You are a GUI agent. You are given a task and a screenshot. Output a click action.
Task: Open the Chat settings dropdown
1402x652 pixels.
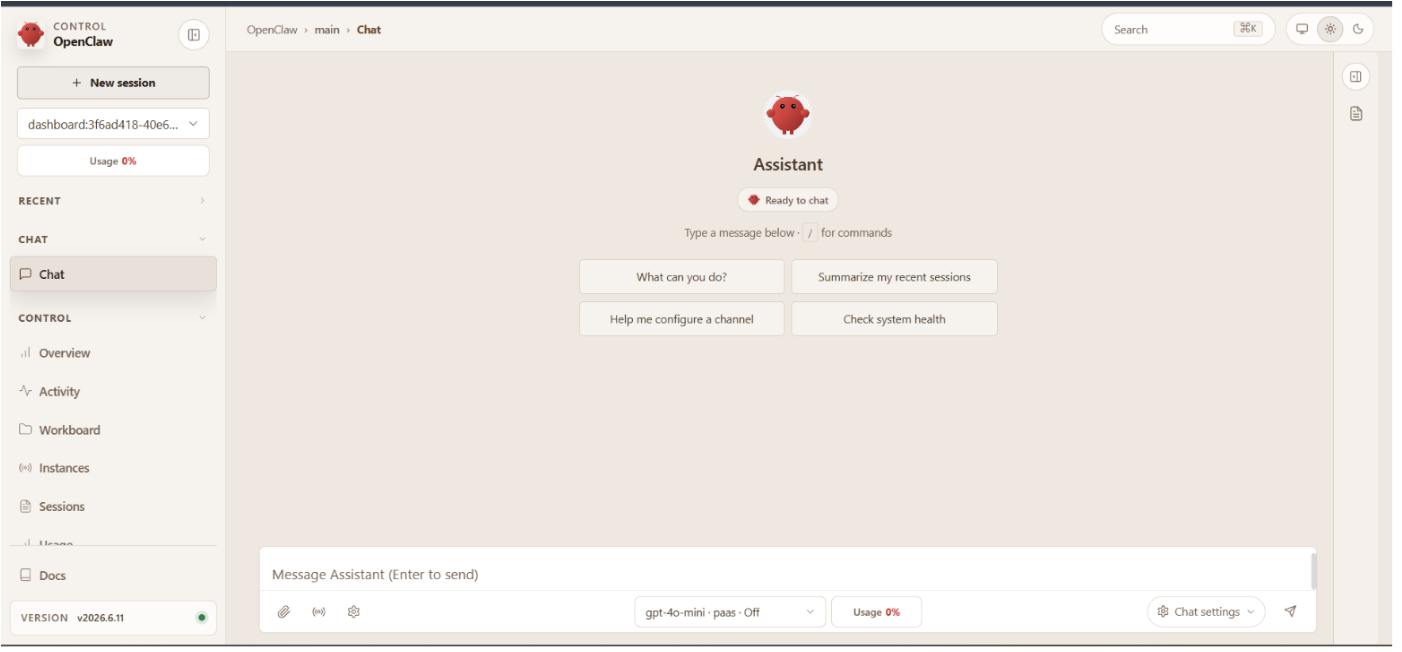[x=1206, y=612]
